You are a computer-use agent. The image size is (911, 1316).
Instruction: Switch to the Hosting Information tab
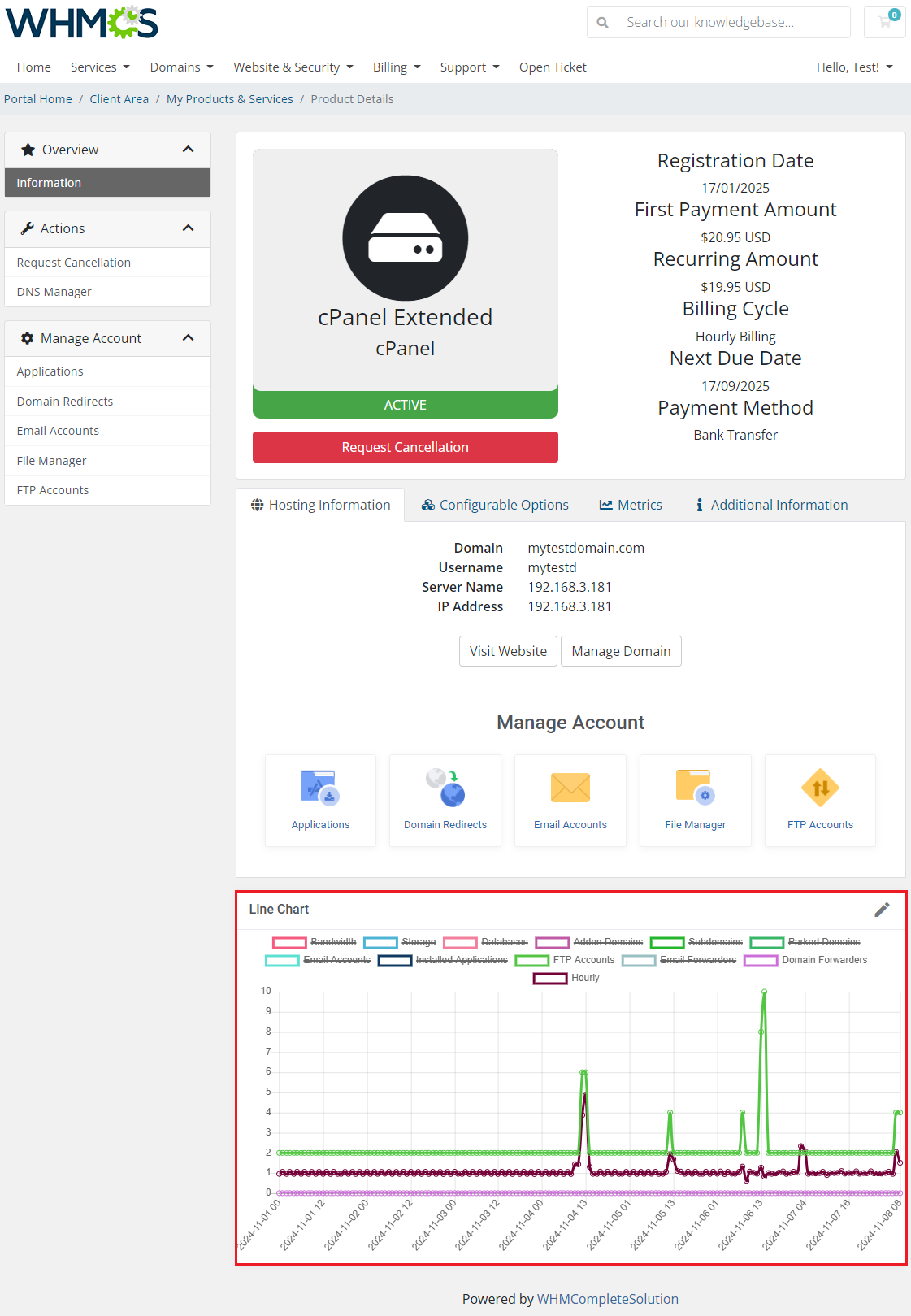point(320,505)
